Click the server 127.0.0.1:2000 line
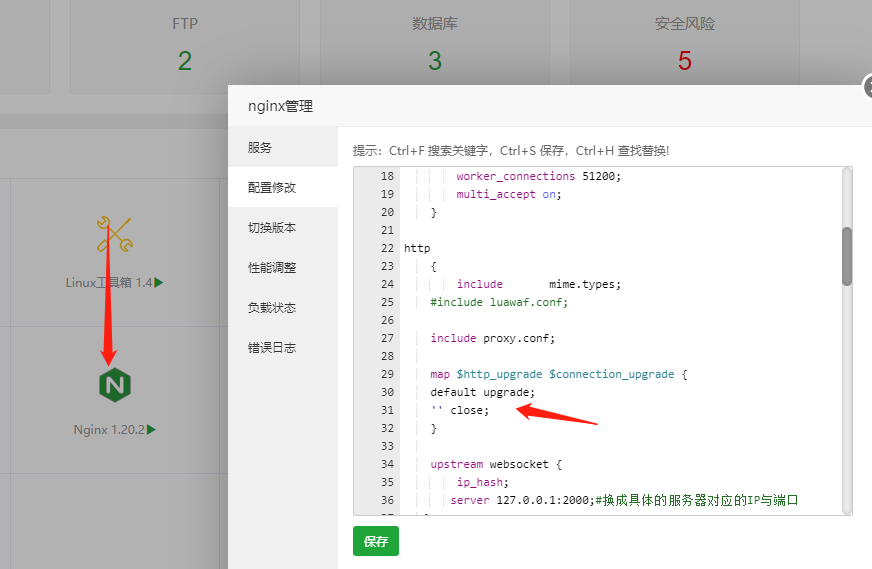The height and width of the screenshot is (569, 872). click(x=624, y=500)
